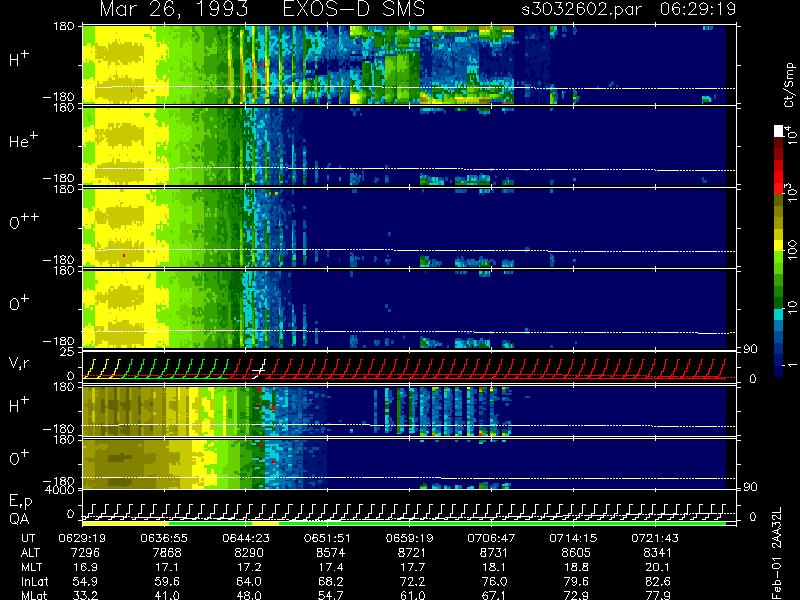The width and height of the screenshot is (800, 600).
Task: Click UT value '0651:51'
Action: tap(328, 538)
